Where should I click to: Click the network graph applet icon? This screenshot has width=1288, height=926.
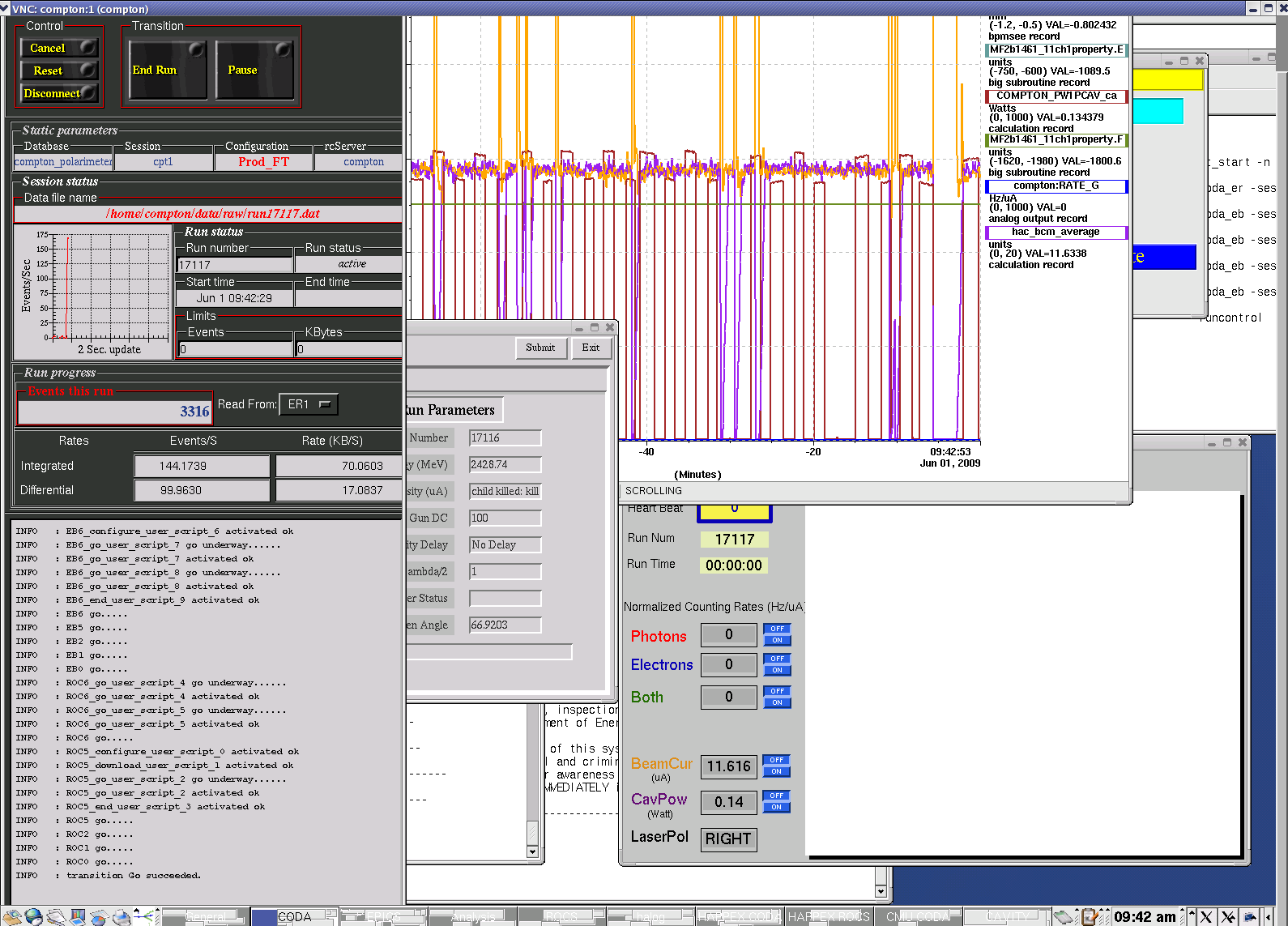coord(146,917)
